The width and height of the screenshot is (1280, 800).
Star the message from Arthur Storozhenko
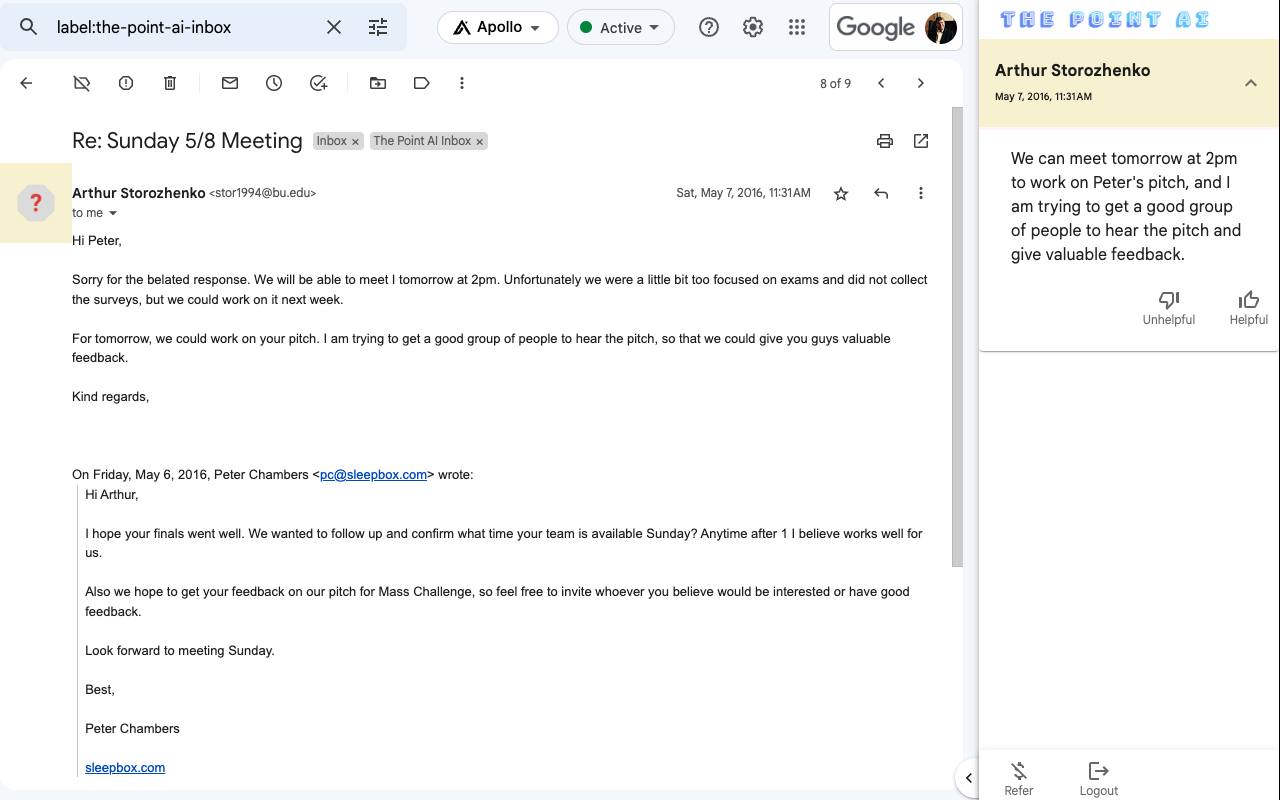(841, 193)
